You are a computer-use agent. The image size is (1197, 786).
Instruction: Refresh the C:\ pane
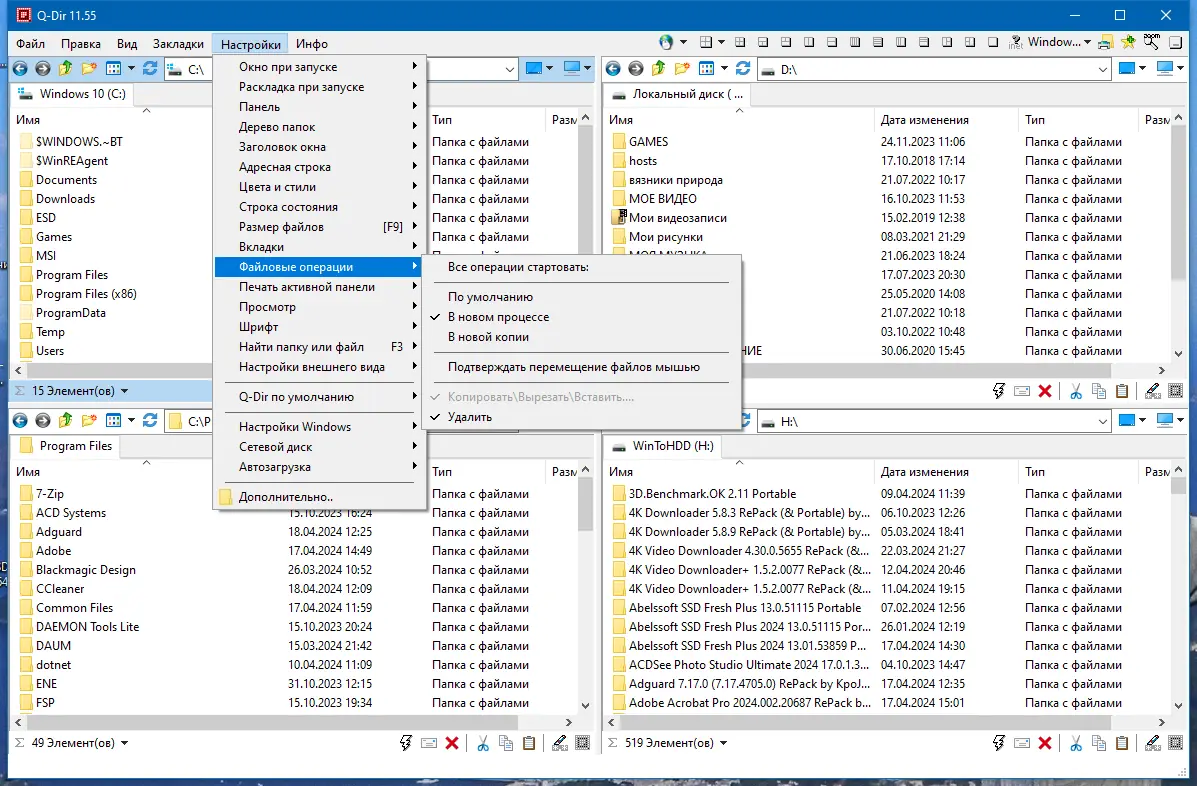pyautogui.click(x=150, y=69)
